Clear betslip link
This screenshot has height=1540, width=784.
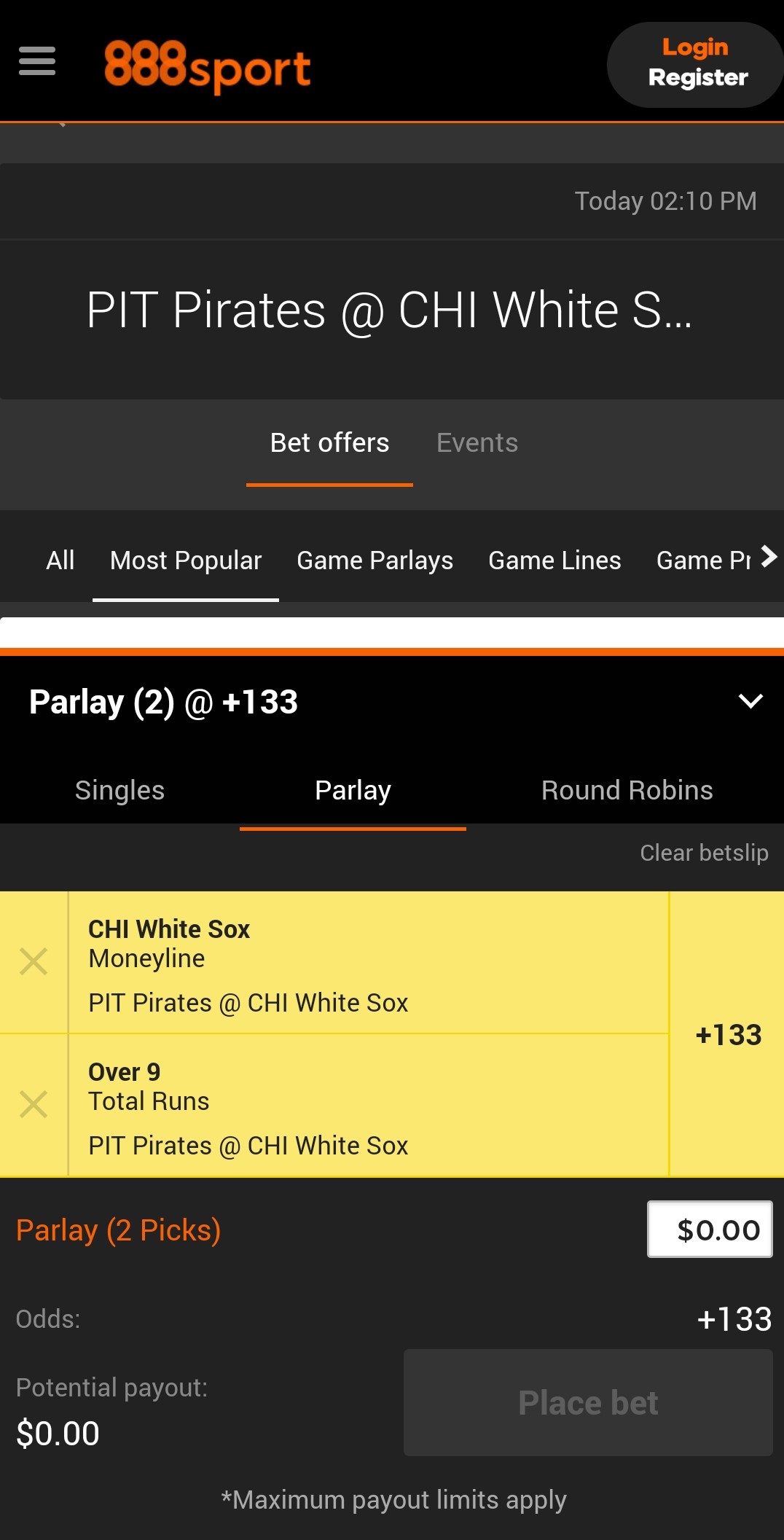pos(704,853)
